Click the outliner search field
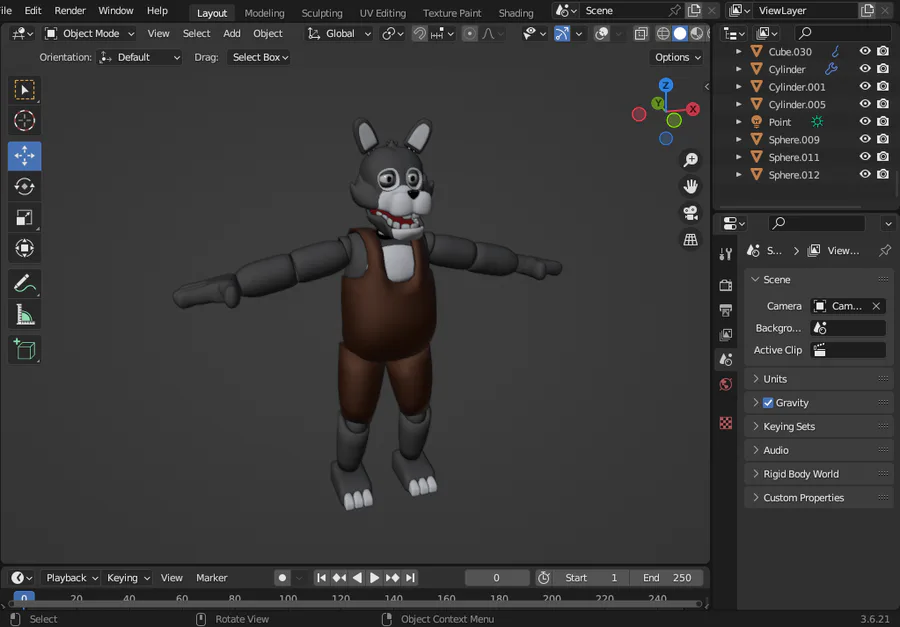This screenshot has height=627, width=900. pyautogui.click(x=843, y=33)
